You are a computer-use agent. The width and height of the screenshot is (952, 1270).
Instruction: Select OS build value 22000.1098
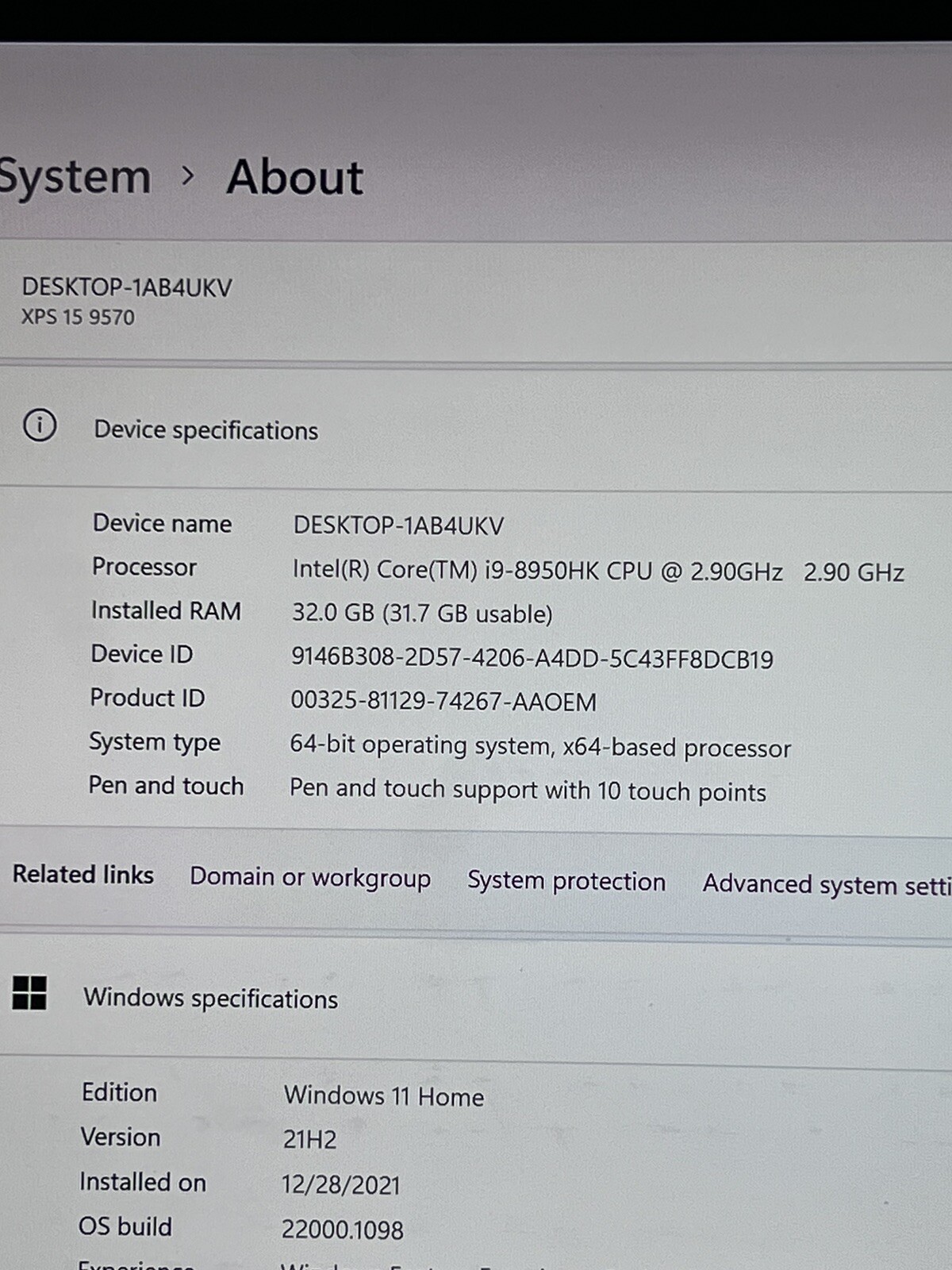click(x=342, y=1230)
